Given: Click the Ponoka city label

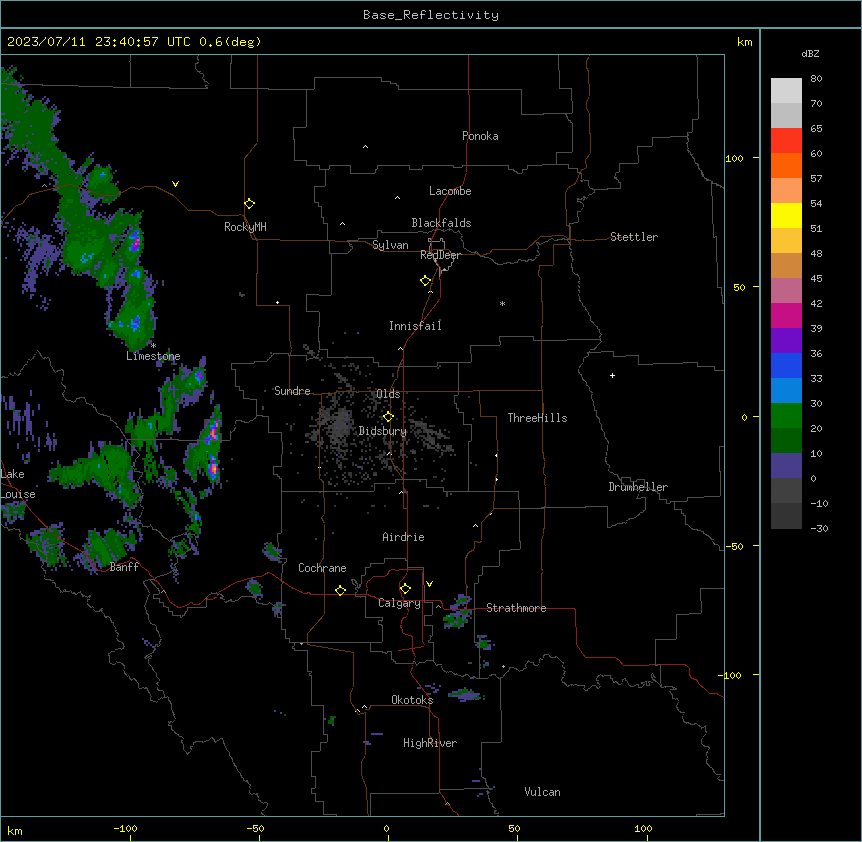Looking at the screenshot, I should pyautogui.click(x=480, y=136).
